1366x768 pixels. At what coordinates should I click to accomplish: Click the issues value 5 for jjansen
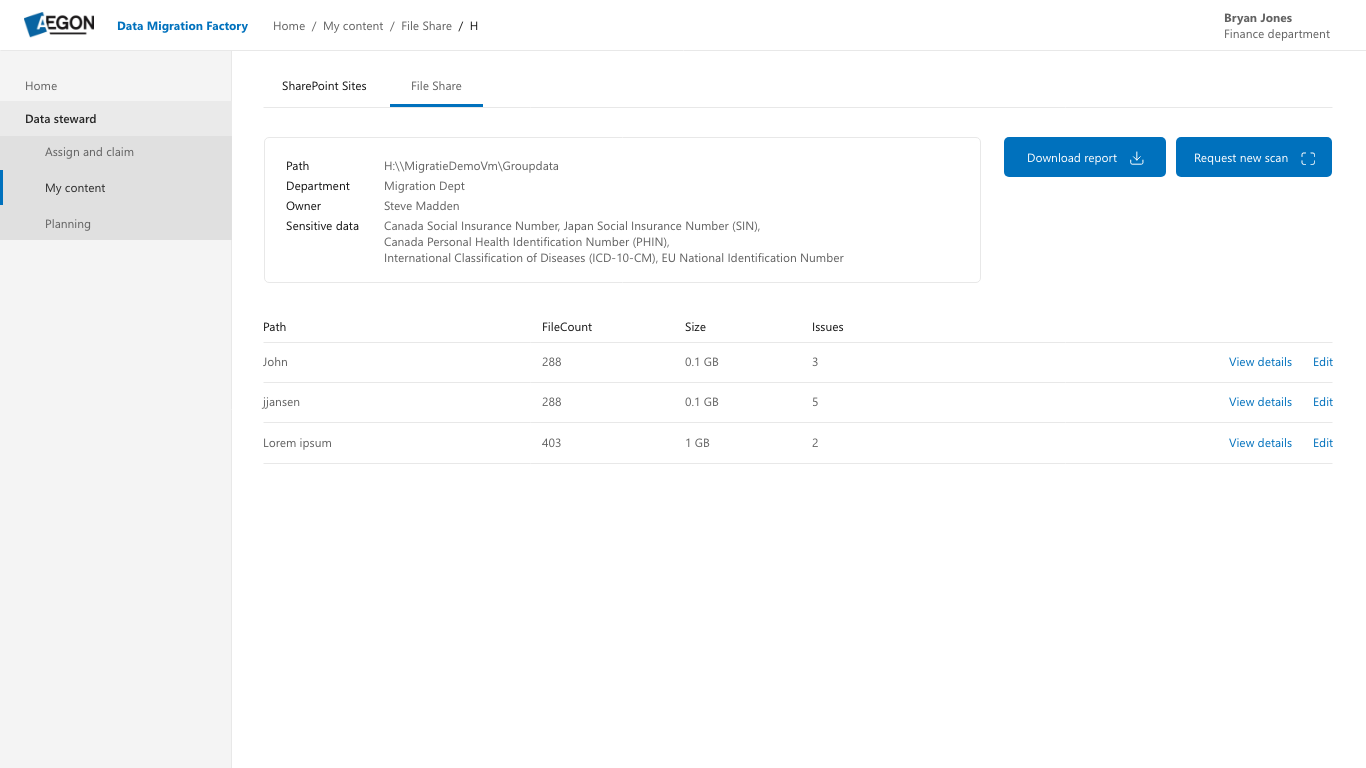[x=815, y=402]
